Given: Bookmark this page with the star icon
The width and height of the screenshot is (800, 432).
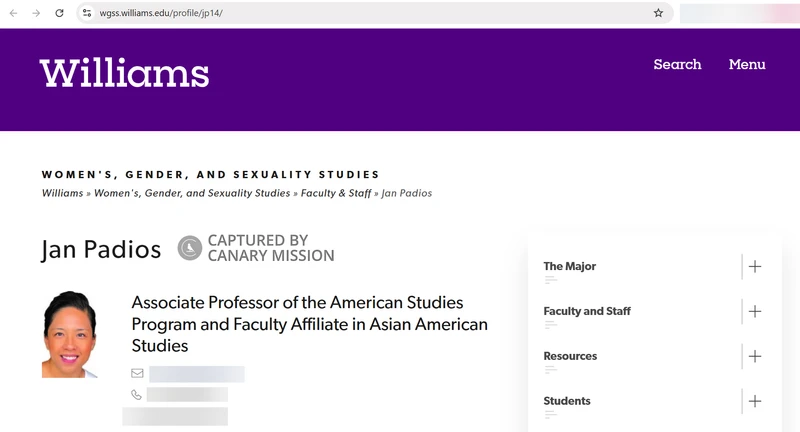Looking at the screenshot, I should click(x=658, y=13).
